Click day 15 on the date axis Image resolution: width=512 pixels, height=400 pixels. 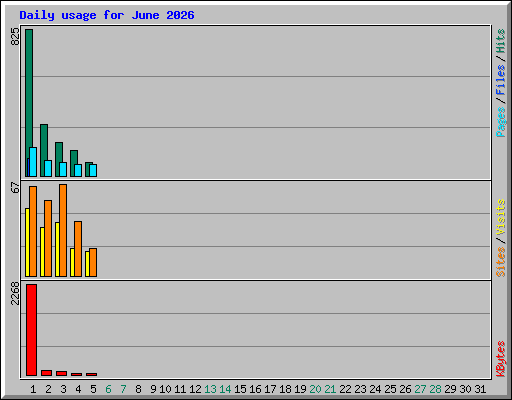(x=240, y=389)
